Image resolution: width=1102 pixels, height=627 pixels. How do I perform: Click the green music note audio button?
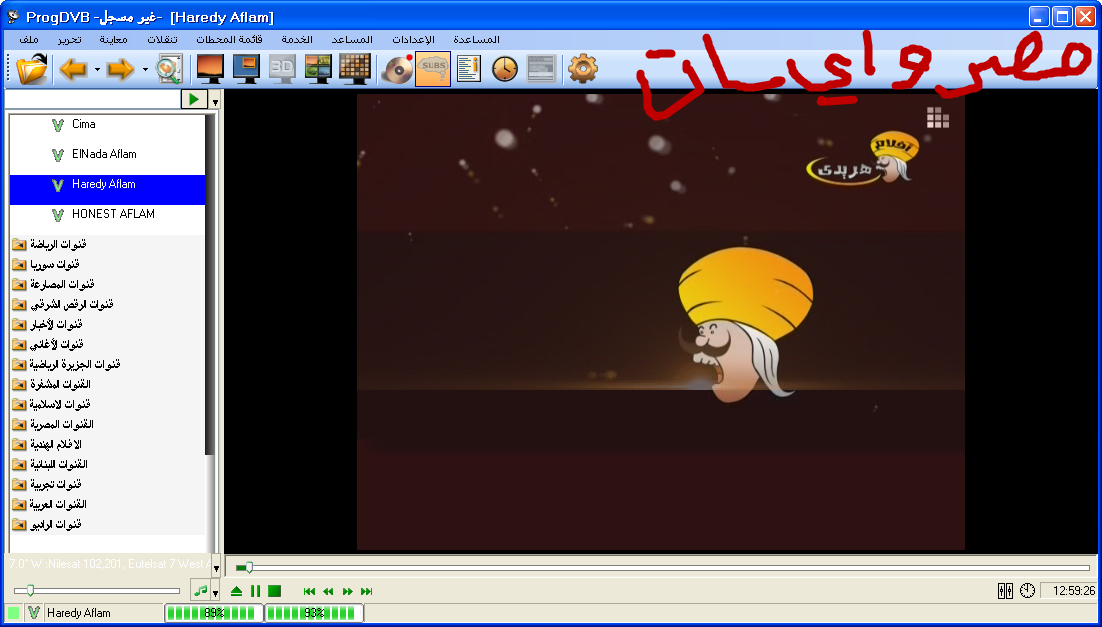coord(200,590)
